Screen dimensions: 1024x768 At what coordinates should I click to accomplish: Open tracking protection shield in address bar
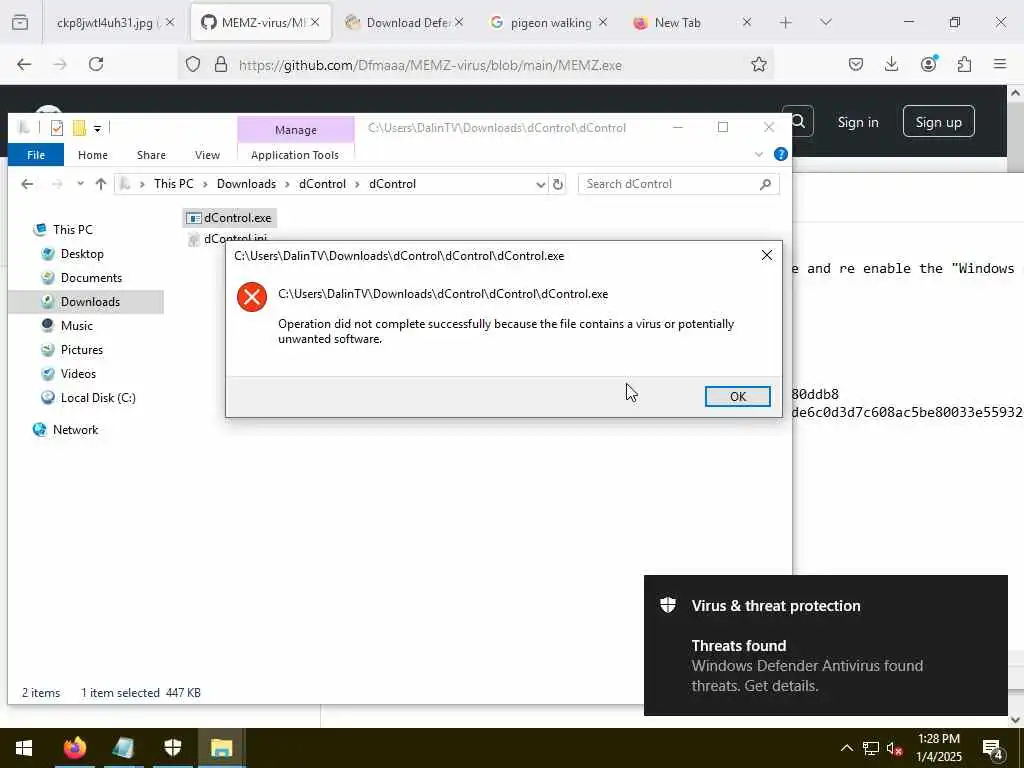193,65
